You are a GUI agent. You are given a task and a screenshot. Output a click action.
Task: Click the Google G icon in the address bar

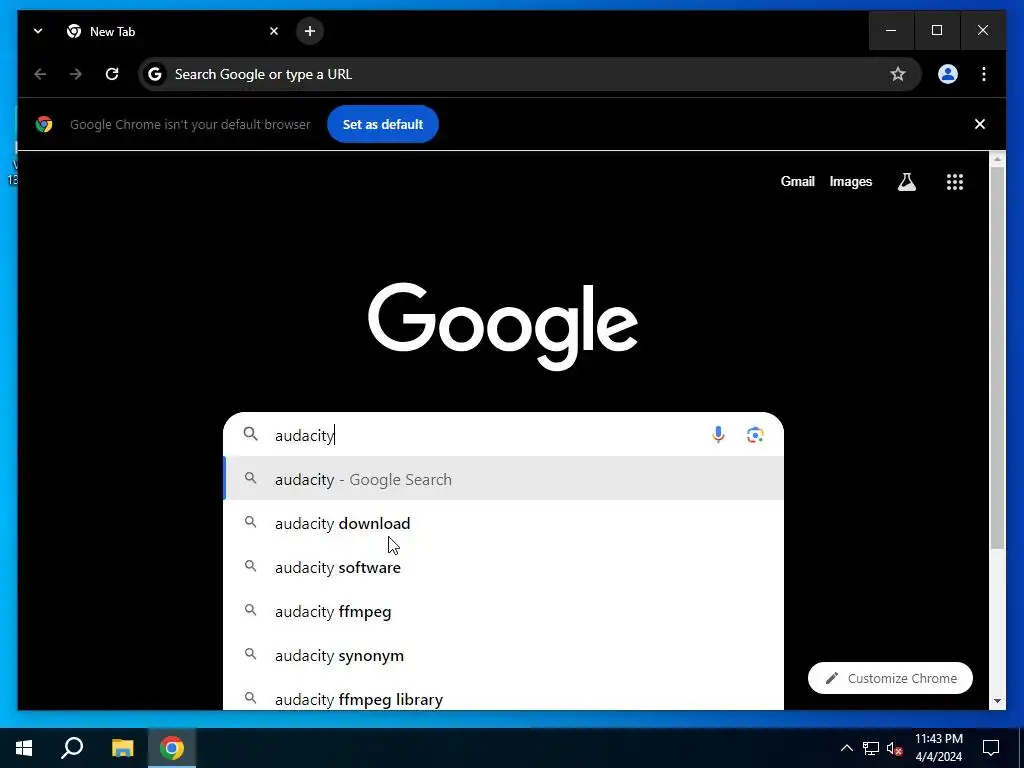tap(155, 74)
